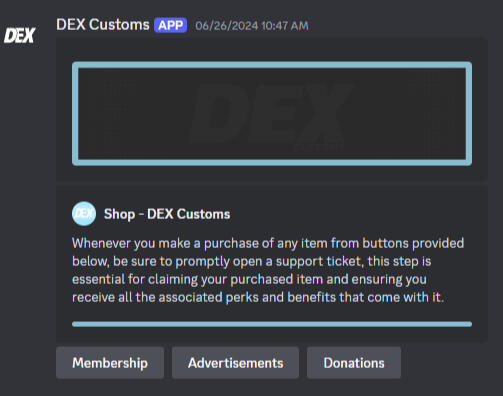Viewport: 503px width, 396px height.
Task: Open the Membership shop button
Action: (110, 363)
